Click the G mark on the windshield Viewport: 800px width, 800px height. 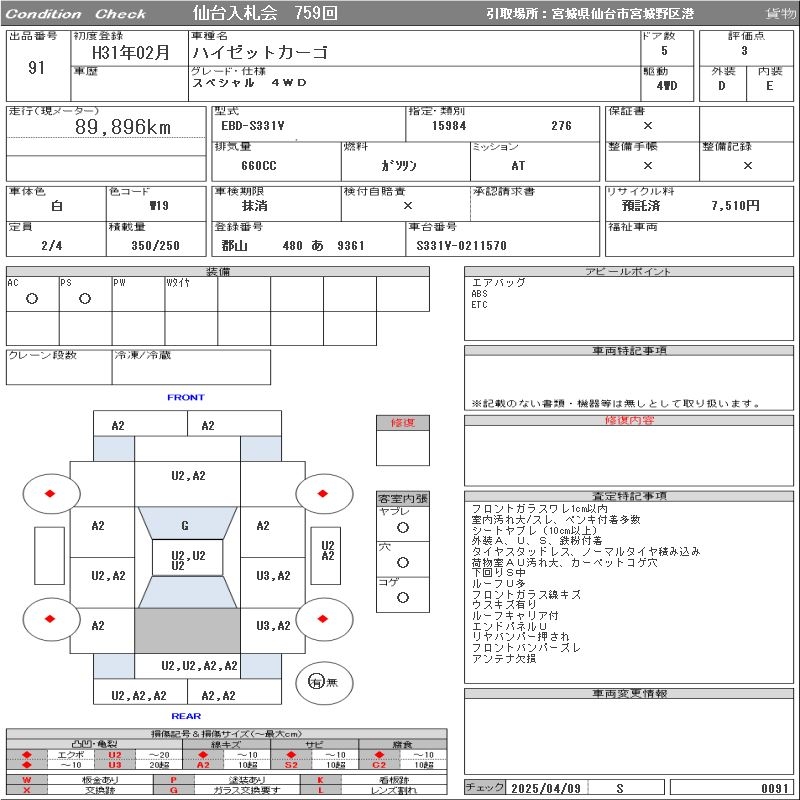(x=185, y=526)
